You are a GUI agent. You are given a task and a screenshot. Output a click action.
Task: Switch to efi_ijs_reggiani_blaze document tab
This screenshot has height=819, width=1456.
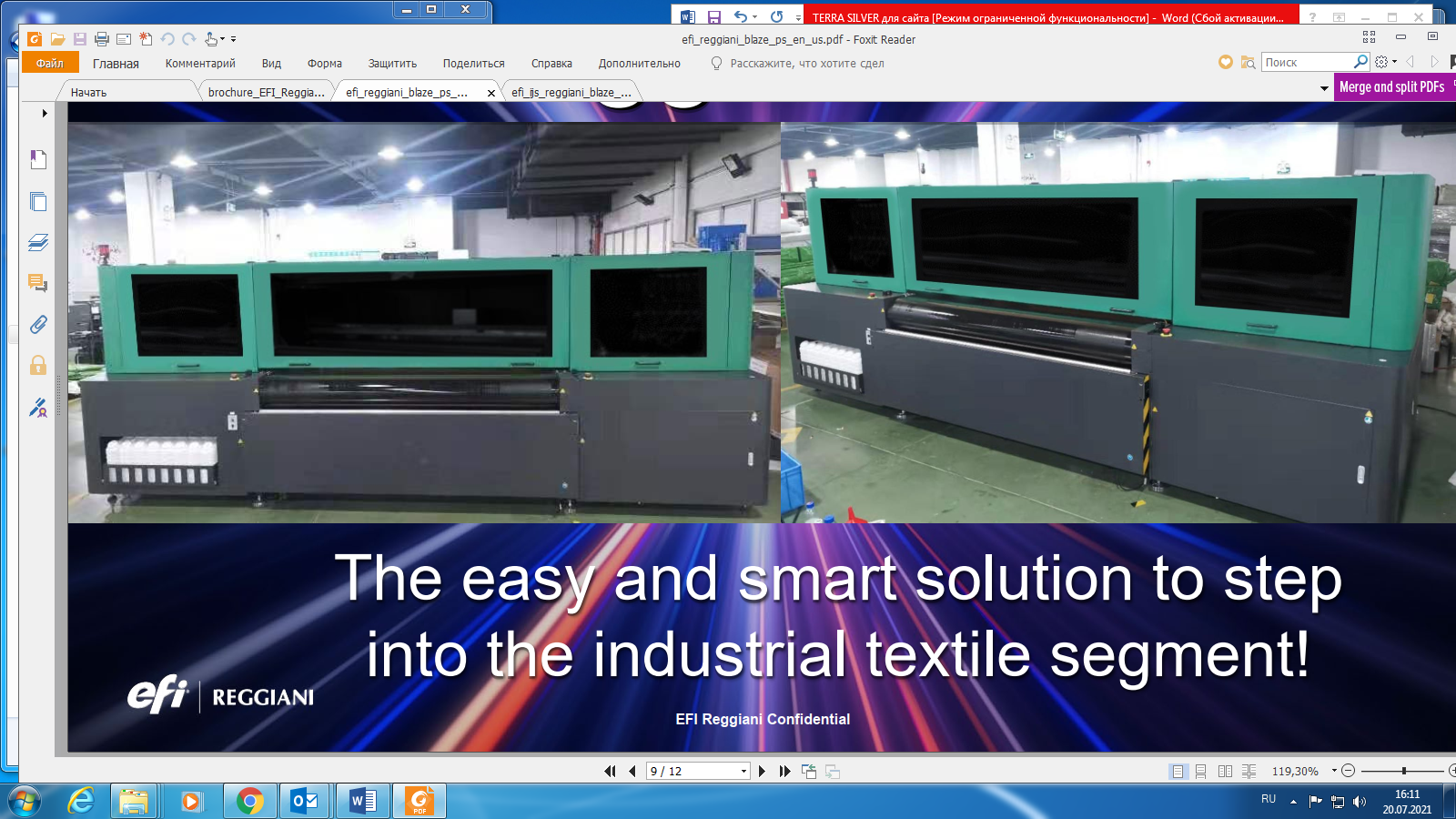(x=571, y=93)
